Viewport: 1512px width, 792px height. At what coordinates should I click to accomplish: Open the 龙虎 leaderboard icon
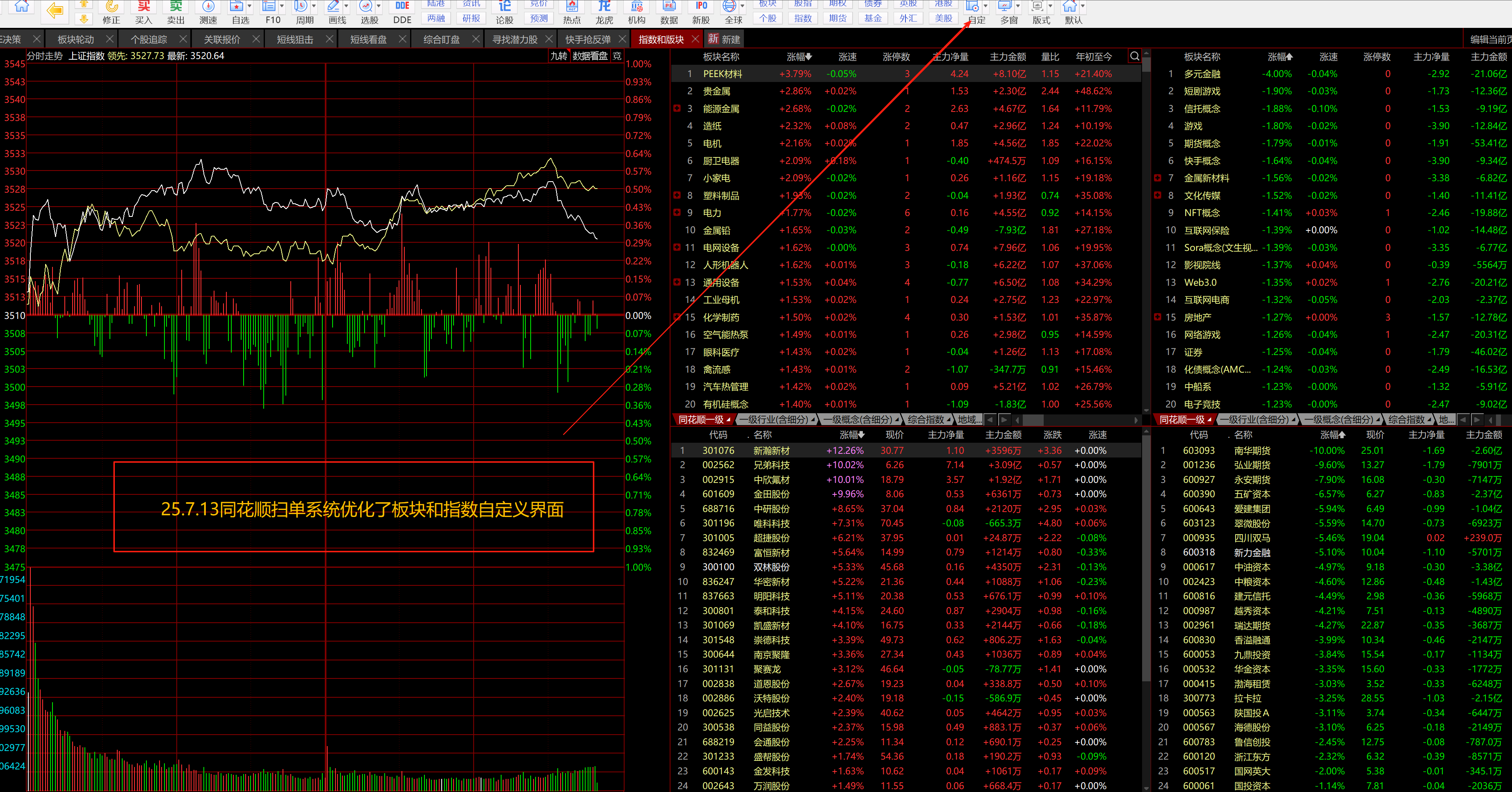coord(604,12)
